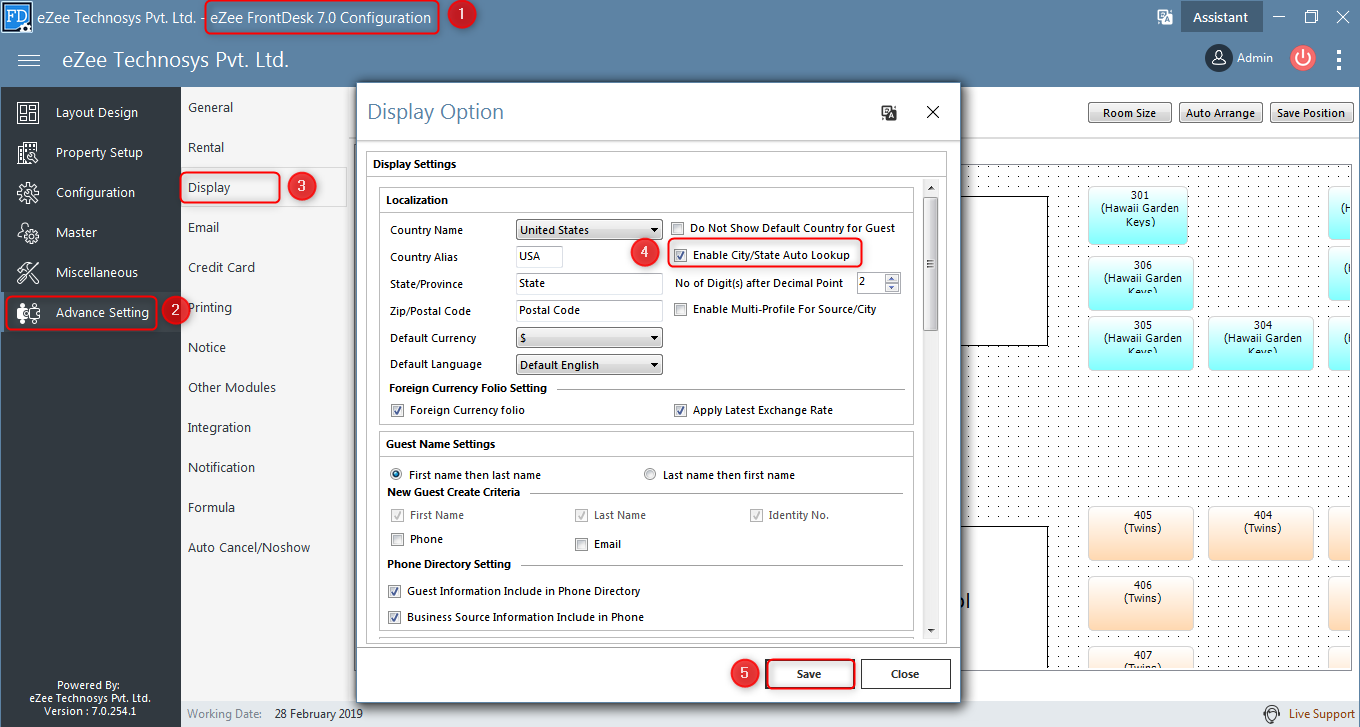Check the Email criteria checkbox
Viewport: 1360px width, 727px height.
pyautogui.click(x=581, y=544)
